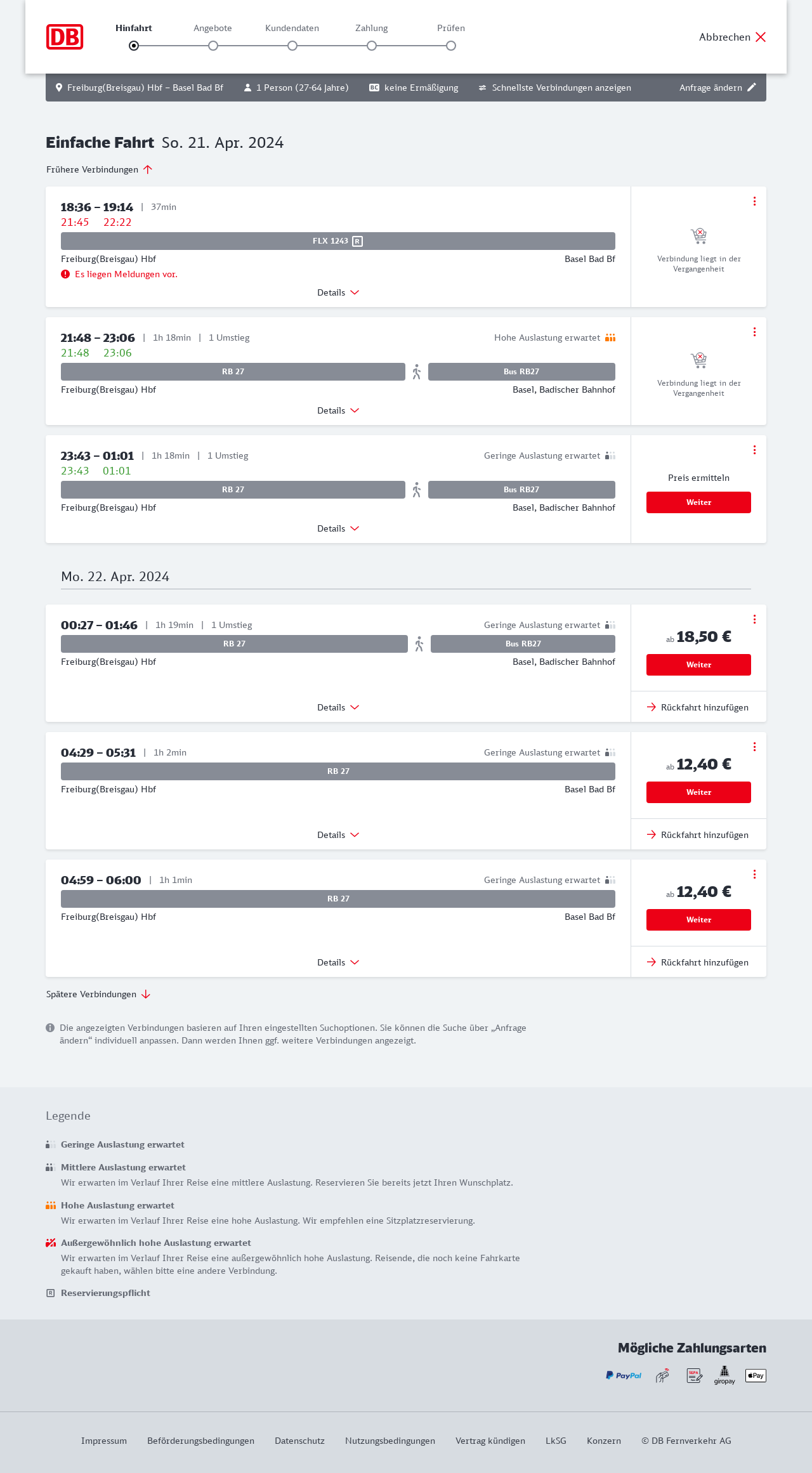Viewport: 812px width, 1473px height.
Task: Click the PayPal payment icon
Action: tap(624, 1375)
